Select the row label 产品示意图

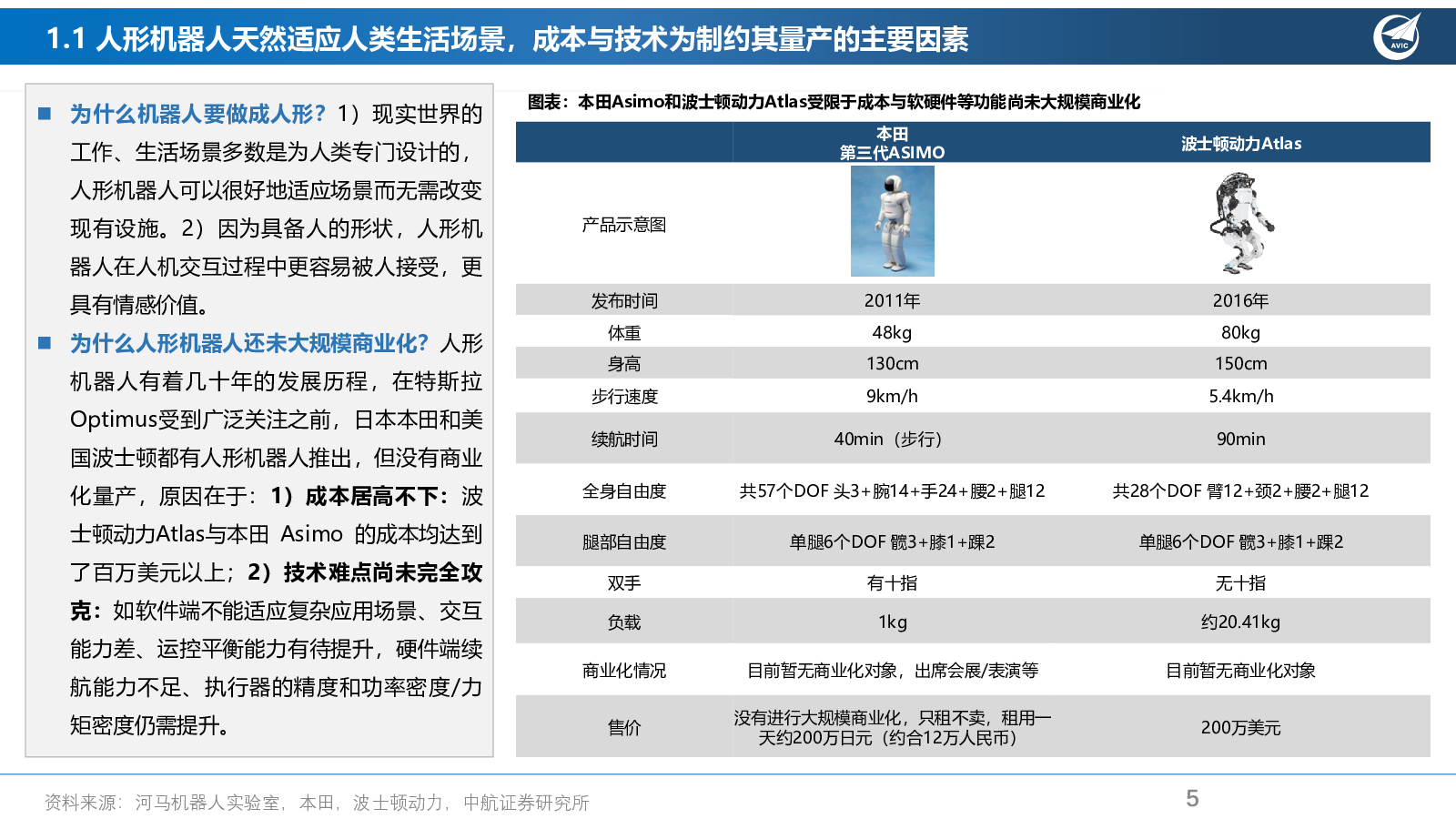[x=624, y=224]
